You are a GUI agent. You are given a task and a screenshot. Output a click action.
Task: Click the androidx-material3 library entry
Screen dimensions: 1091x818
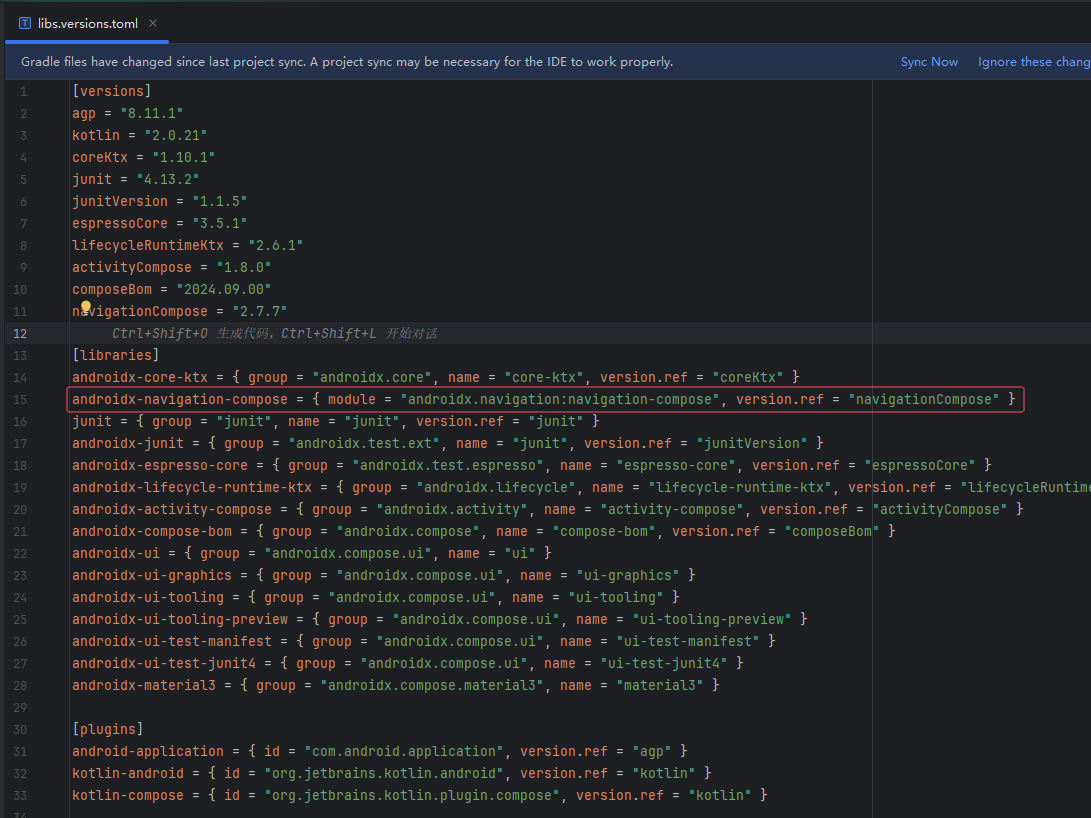click(x=396, y=686)
